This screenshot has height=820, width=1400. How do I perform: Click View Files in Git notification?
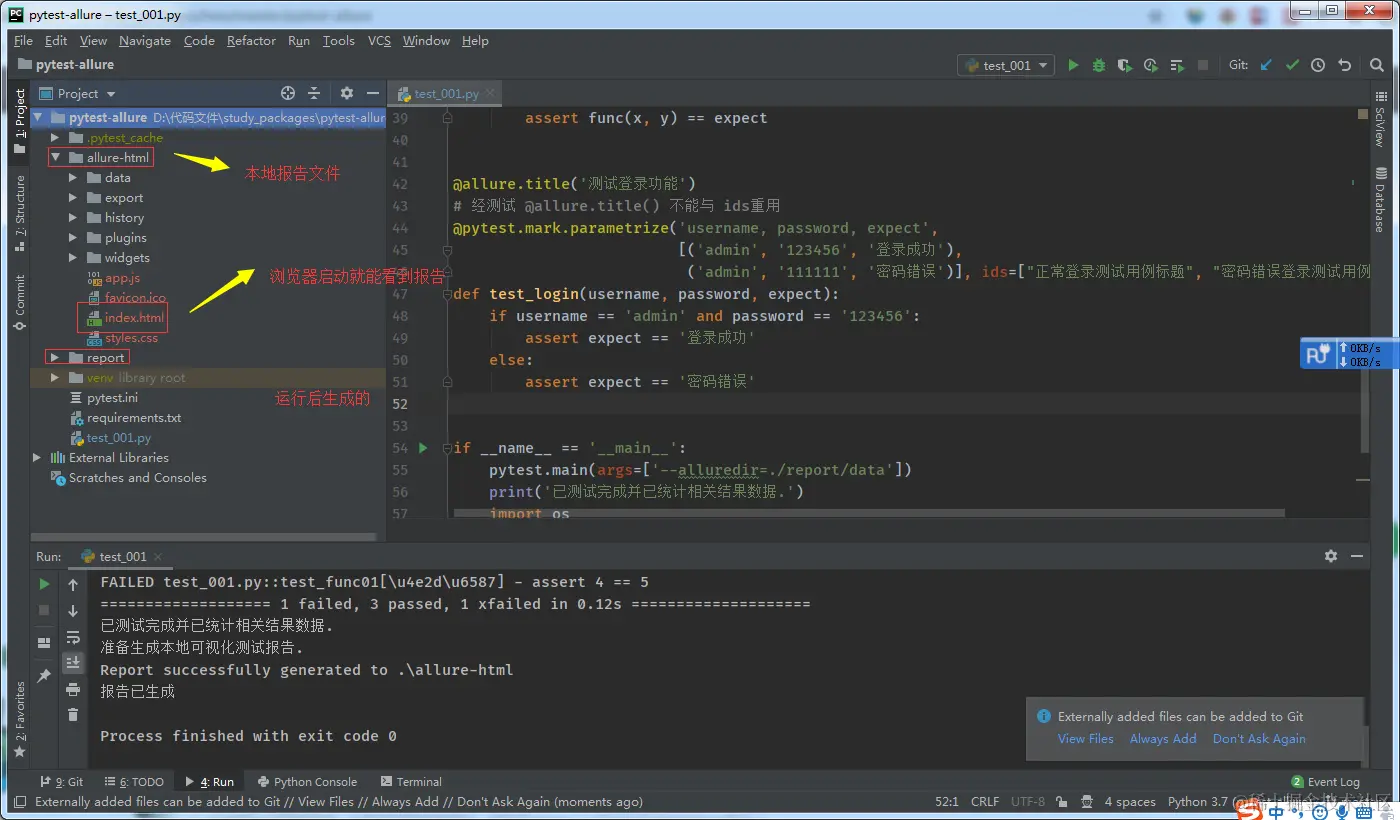(x=1086, y=738)
